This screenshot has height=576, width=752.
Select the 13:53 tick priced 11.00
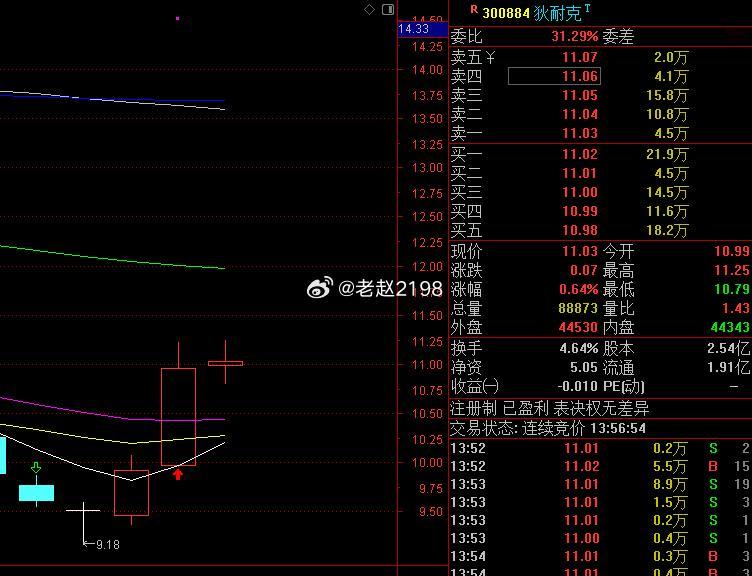(x=599, y=538)
